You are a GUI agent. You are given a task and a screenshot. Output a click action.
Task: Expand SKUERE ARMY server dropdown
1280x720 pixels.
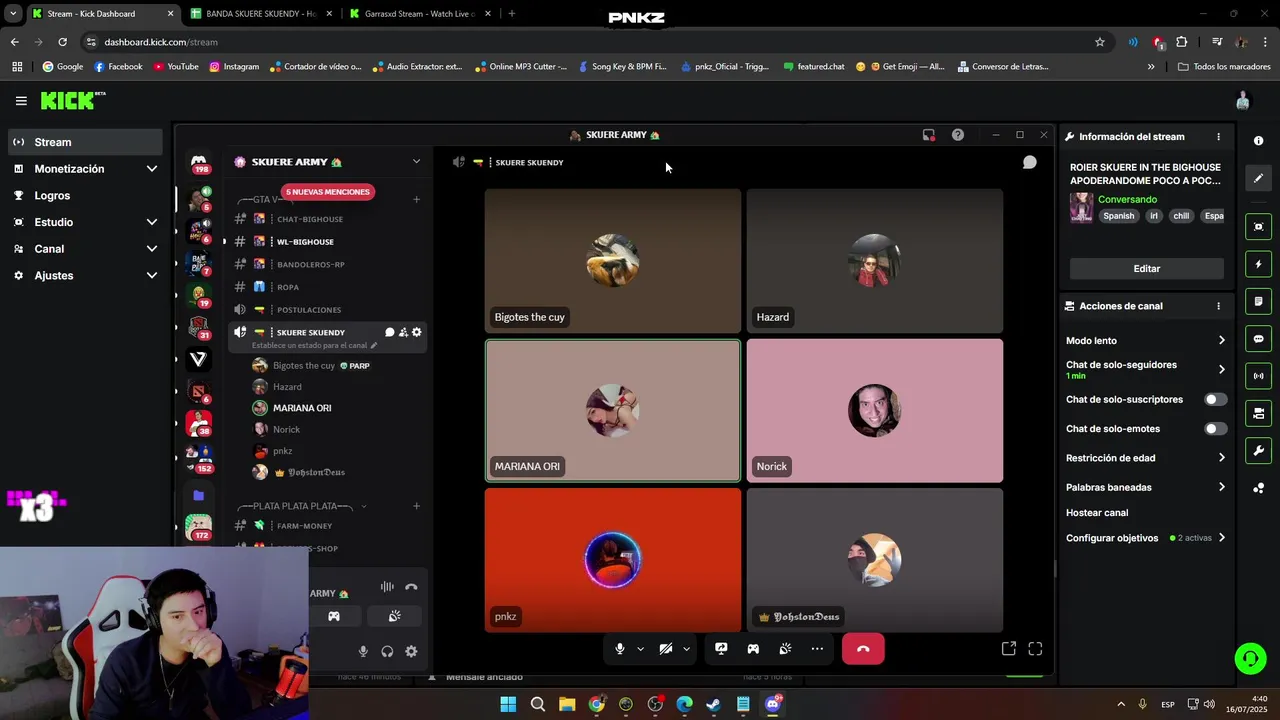click(x=416, y=162)
